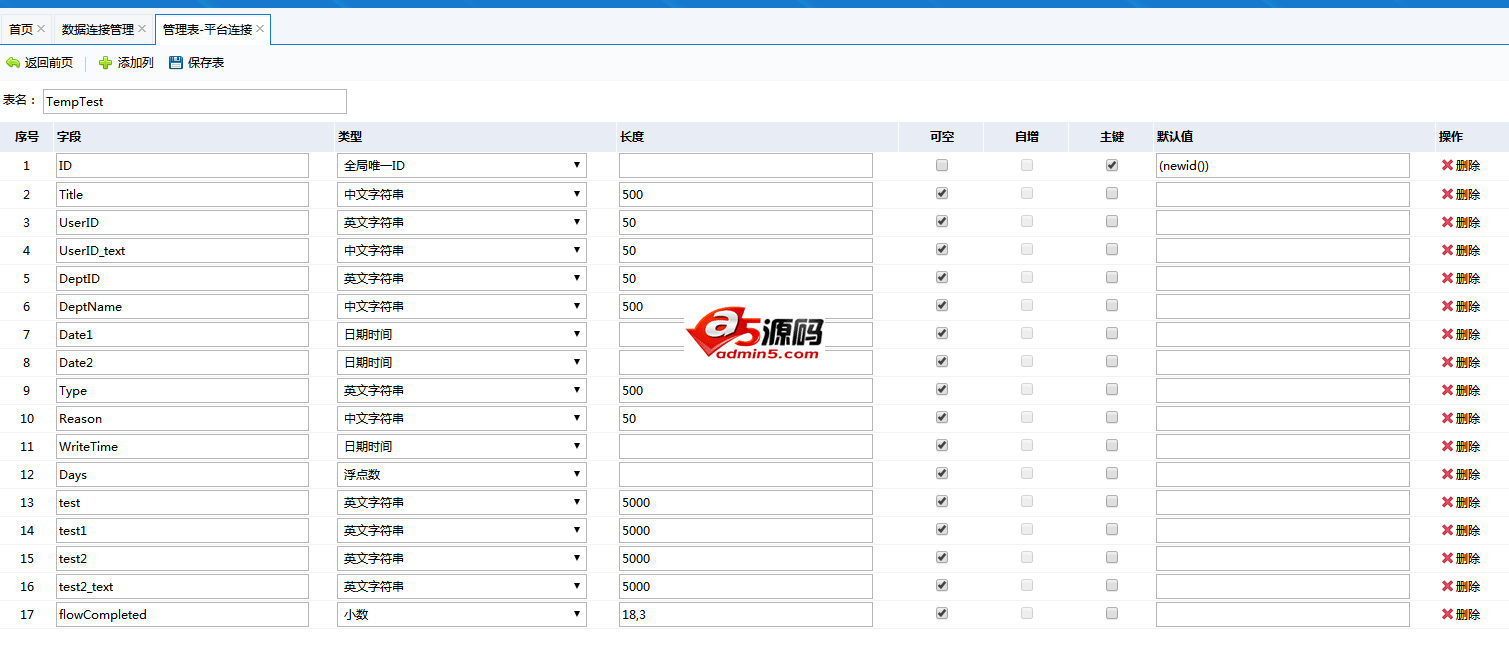Open type dropdown for test2_text row
Screen dimensions: 1509x666
(462, 586)
